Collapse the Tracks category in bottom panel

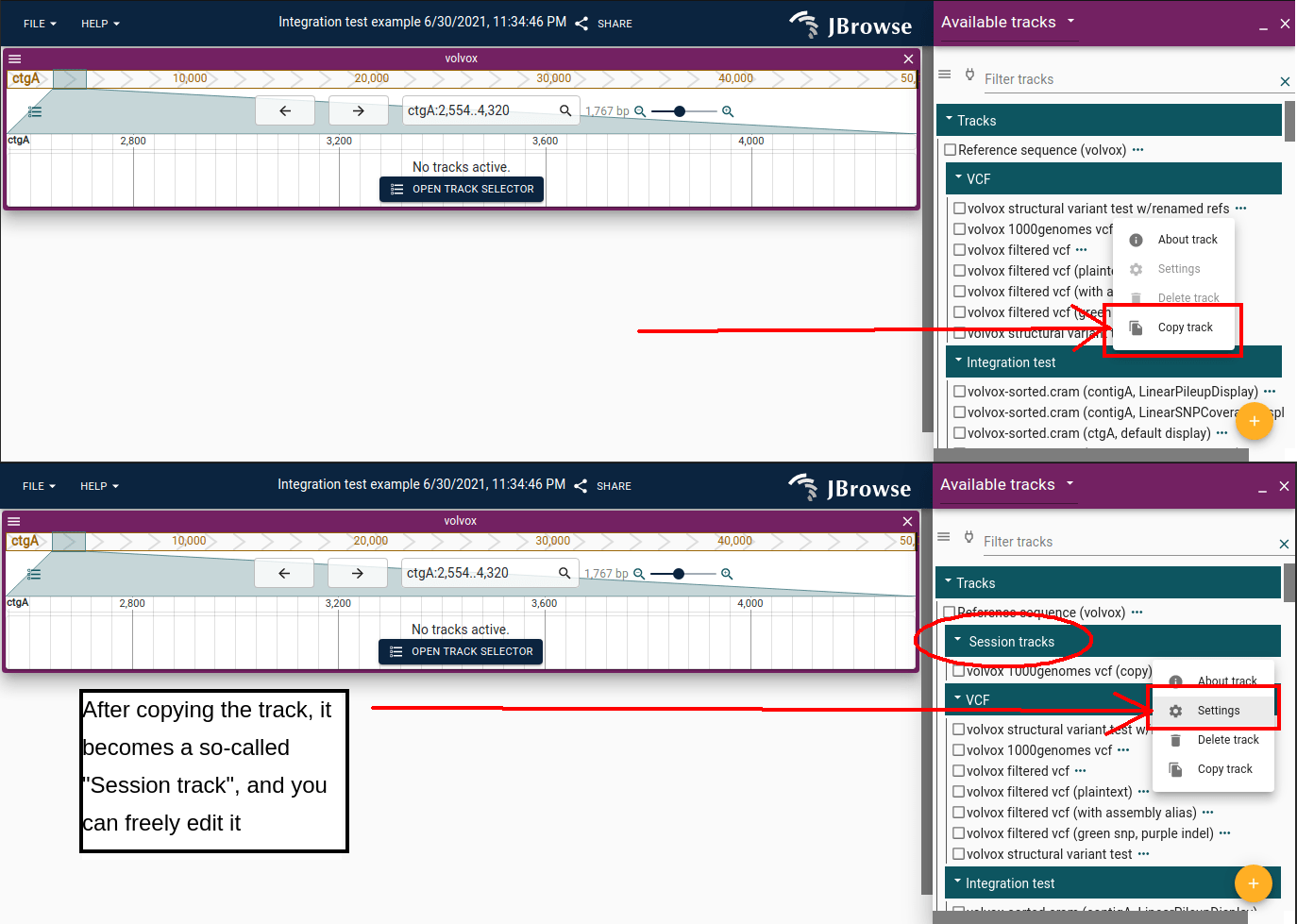[x=1108, y=583]
